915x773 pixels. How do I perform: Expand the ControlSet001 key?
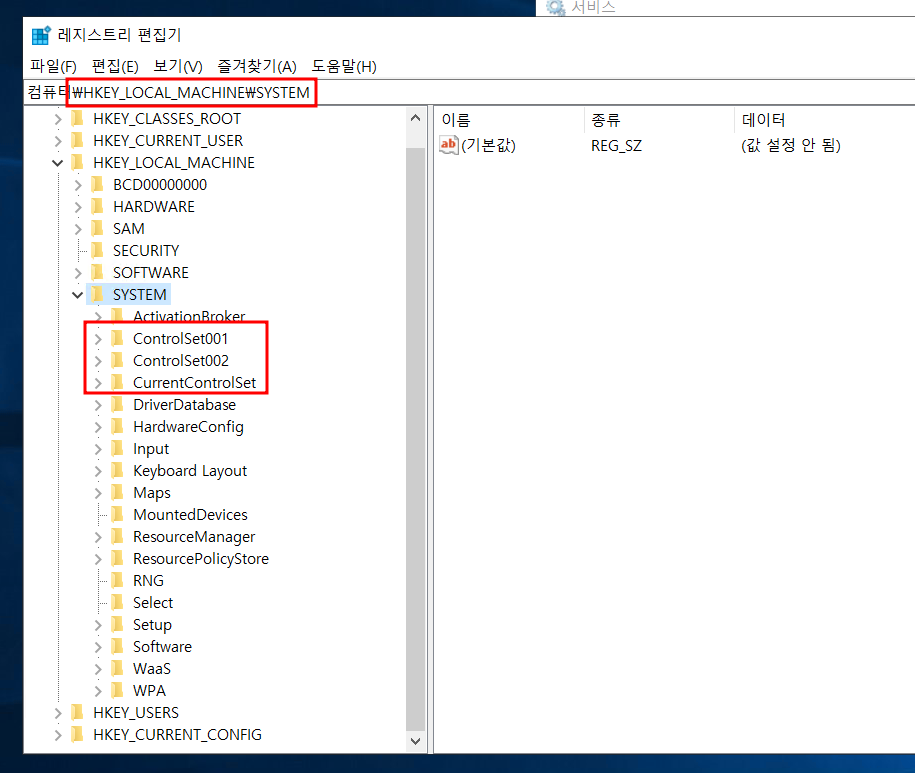point(98,339)
